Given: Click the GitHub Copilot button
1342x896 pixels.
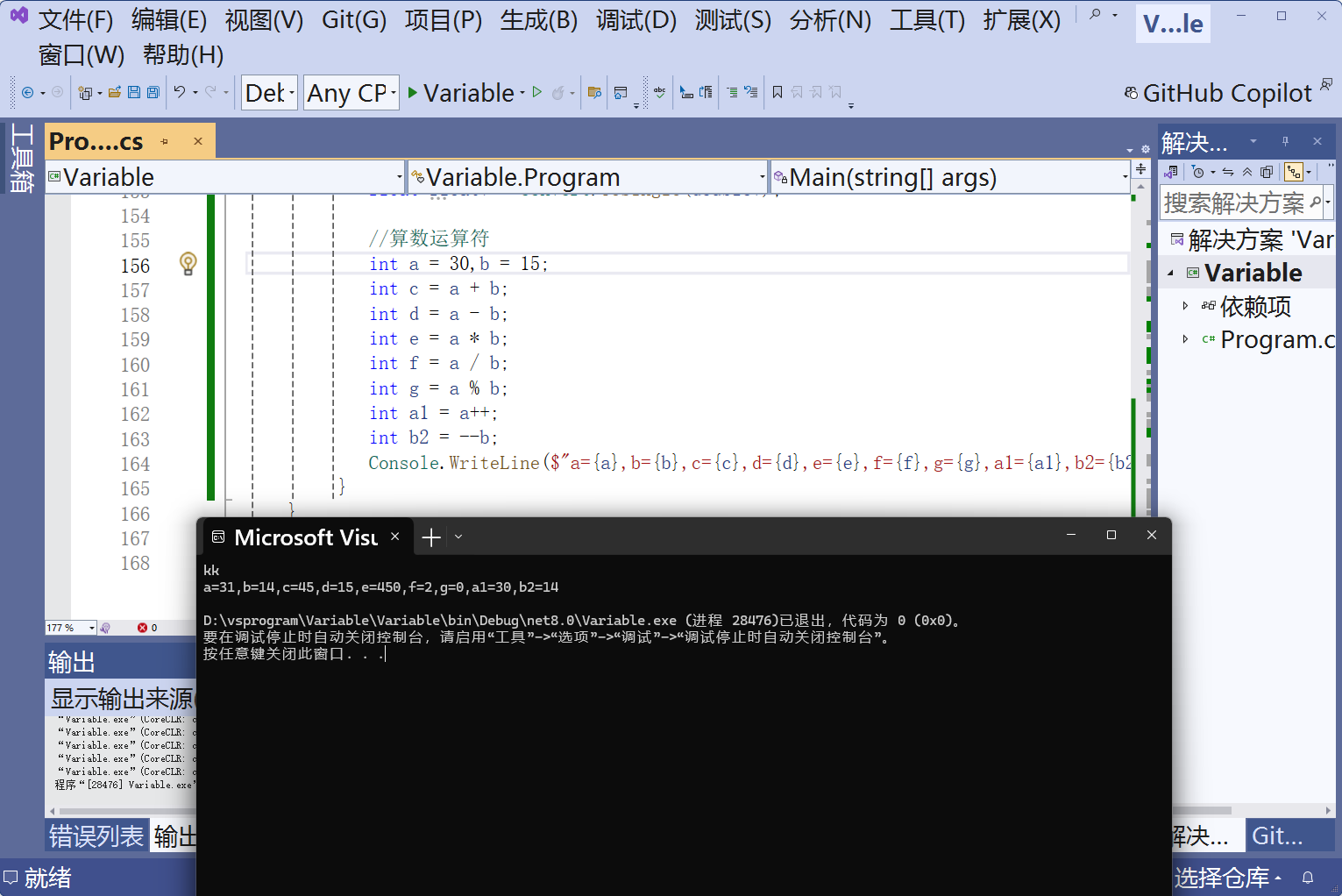Looking at the screenshot, I should [x=1218, y=93].
